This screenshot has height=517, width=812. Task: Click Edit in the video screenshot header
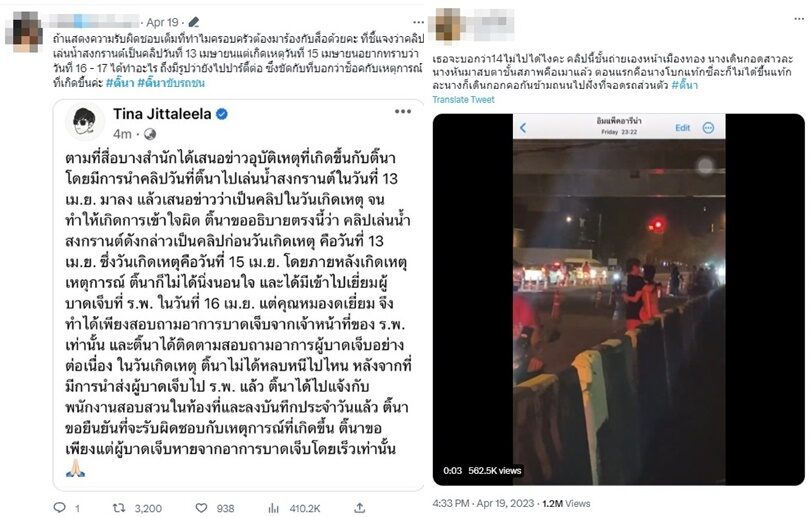[683, 127]
